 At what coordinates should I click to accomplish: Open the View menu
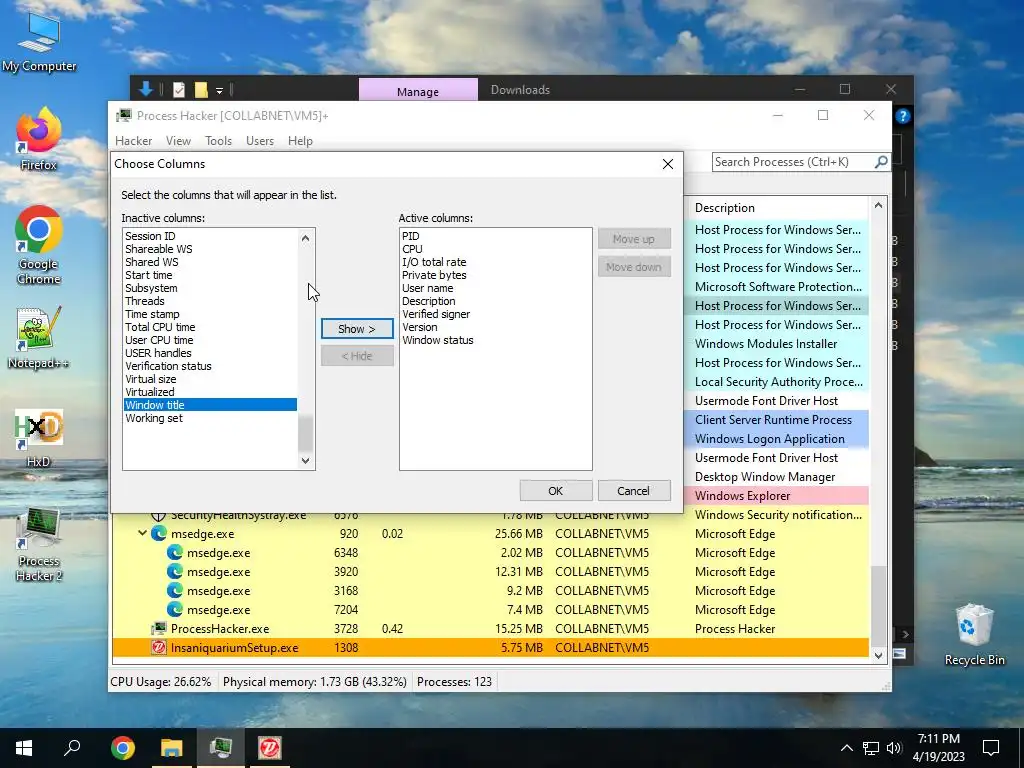[x=178, y=140]
